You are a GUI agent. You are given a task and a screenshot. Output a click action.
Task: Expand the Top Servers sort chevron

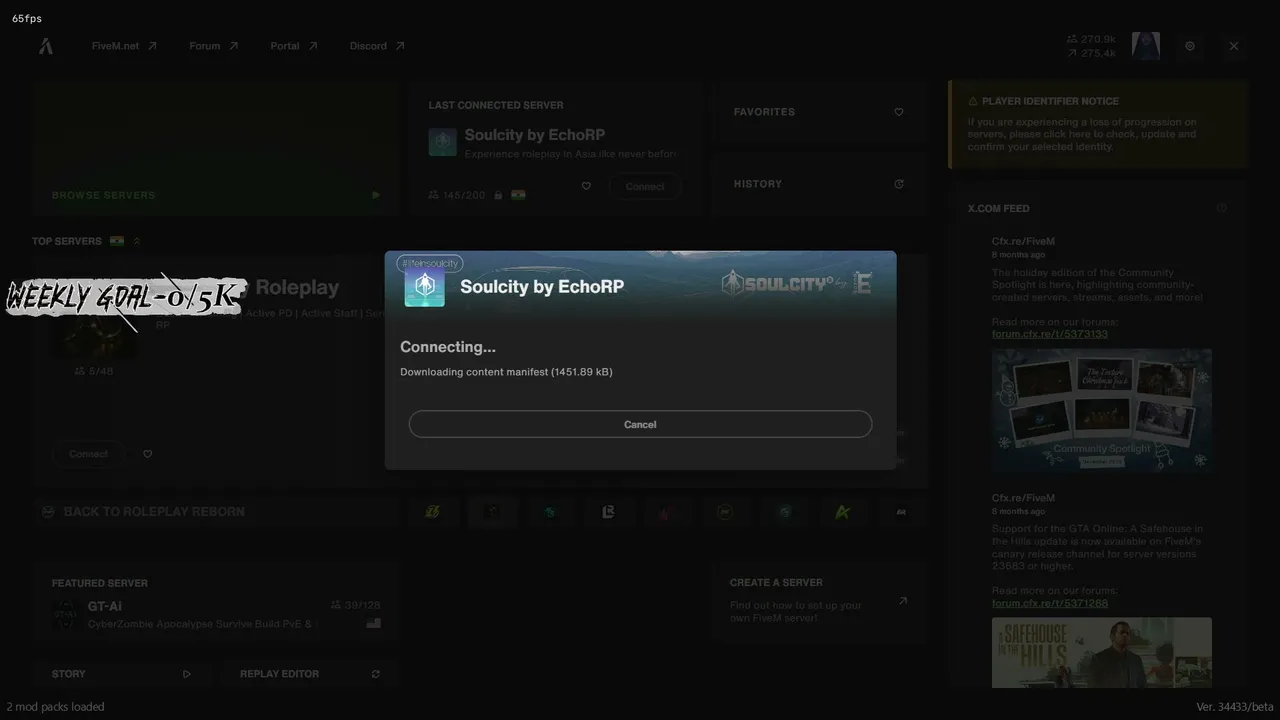(137, 241)
